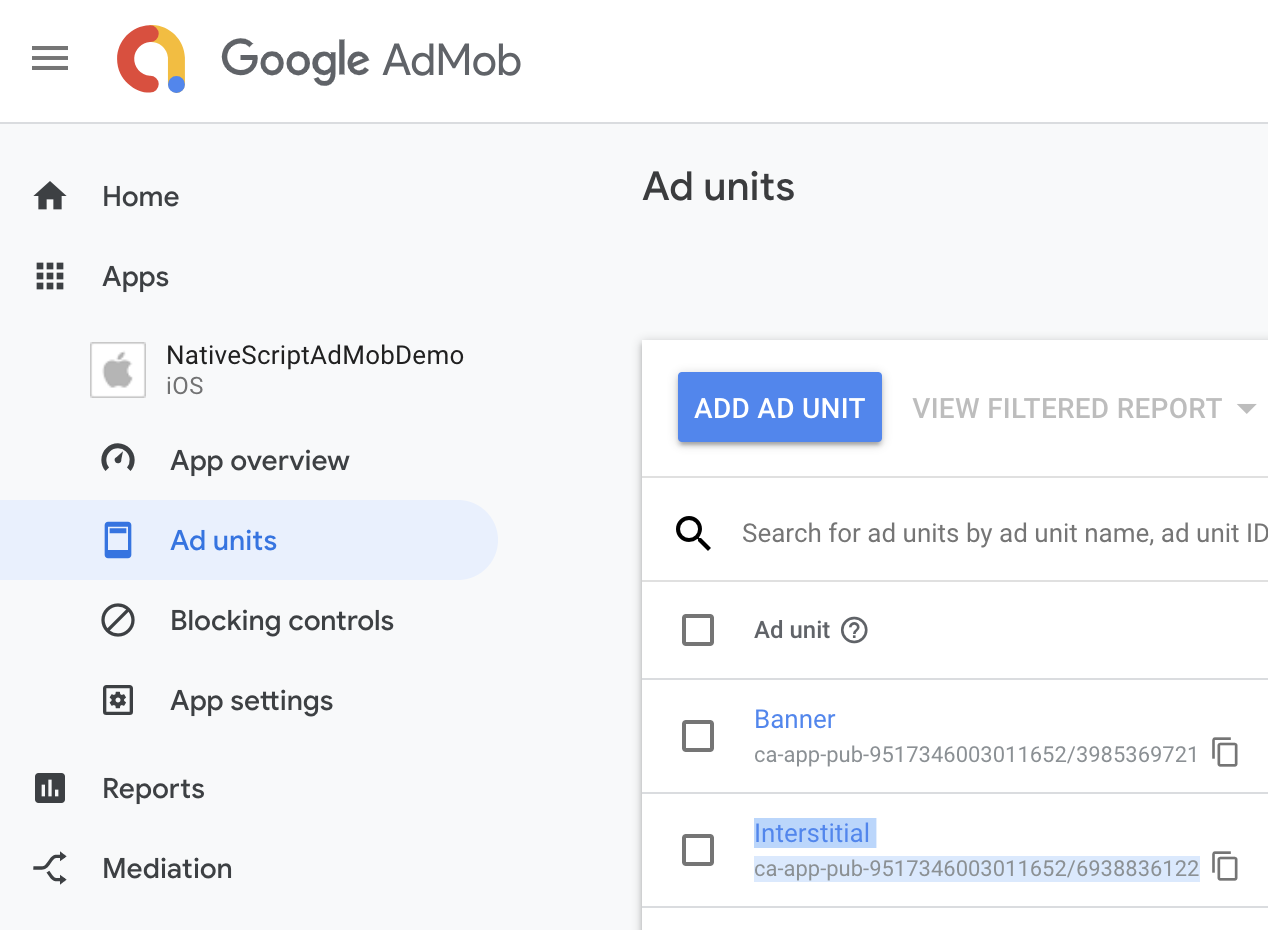
Task: Click the search magnifier icon
Action: pyautogui.click(x=693, y=534)
